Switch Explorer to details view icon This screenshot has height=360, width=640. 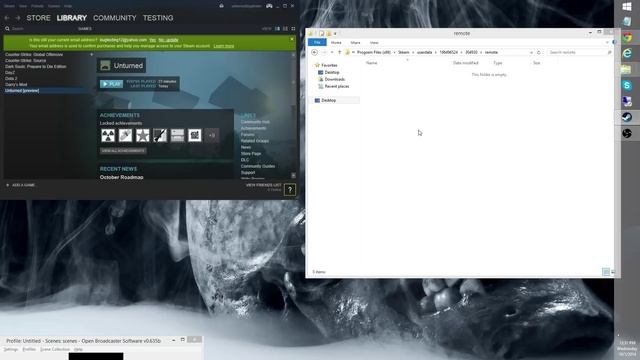606,272
